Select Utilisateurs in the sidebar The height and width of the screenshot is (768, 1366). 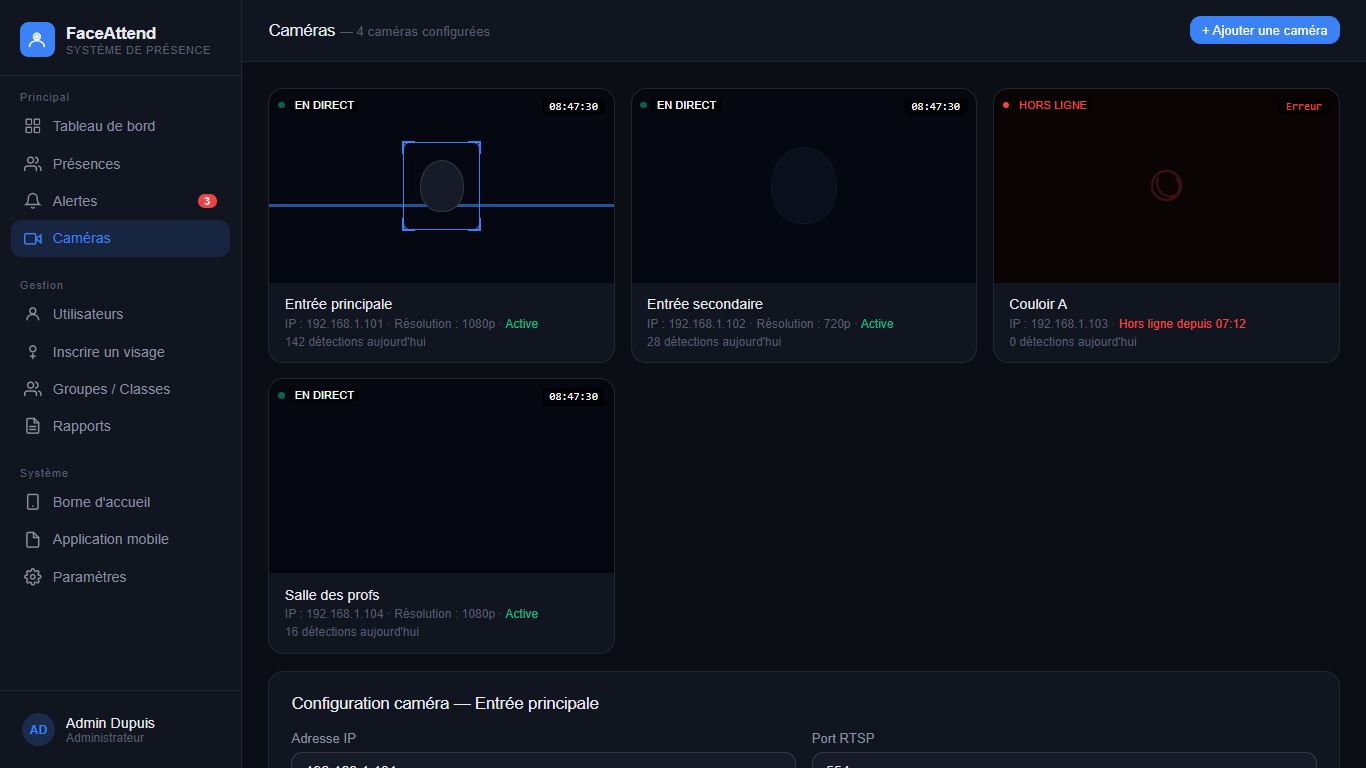[120, 314]
